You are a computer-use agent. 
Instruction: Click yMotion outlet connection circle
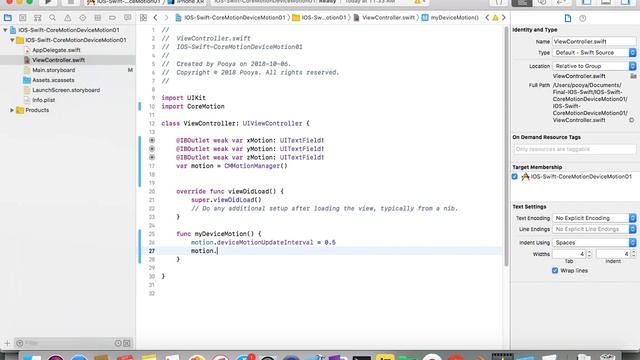click(152, 149)
